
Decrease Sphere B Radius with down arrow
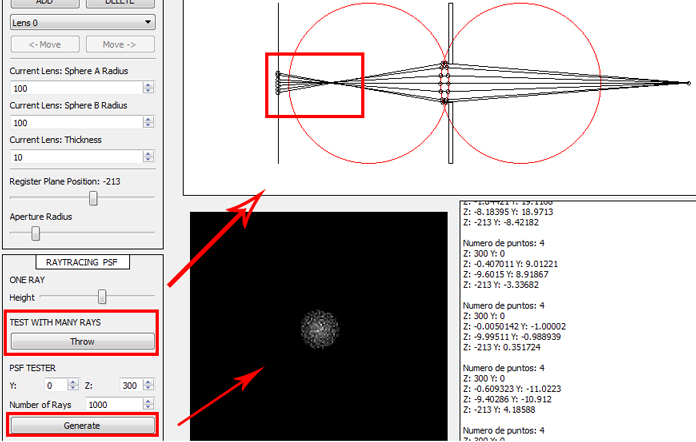click(148, 126)
